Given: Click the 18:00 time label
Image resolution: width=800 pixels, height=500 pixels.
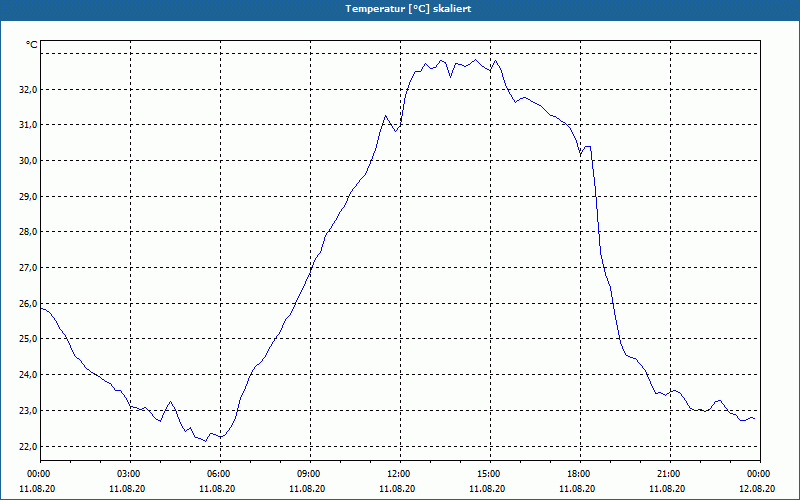Looking at the screenshot, I should pos(581,474).
